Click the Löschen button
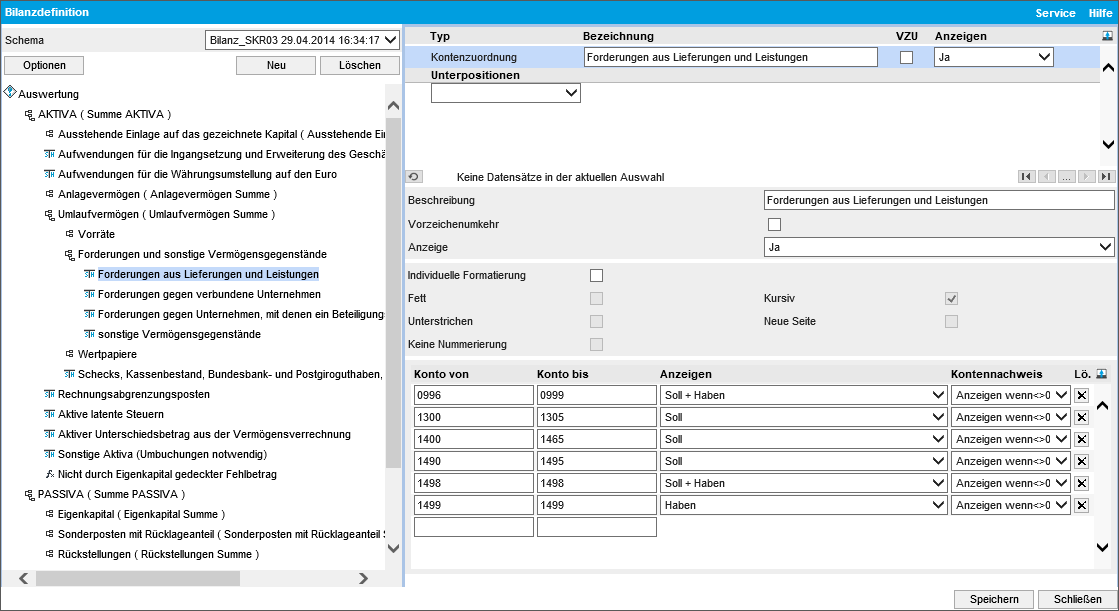The width and height of the screenshot is (1119, 611). pos(360,65)
